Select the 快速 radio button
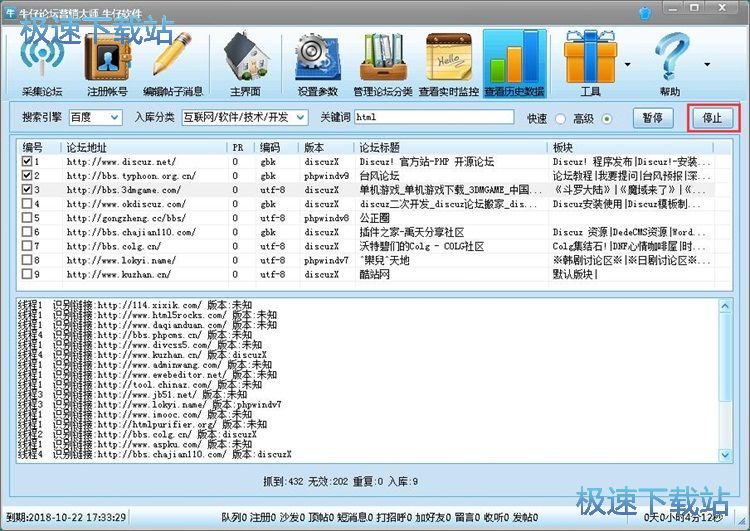 (x=560, y=119)
